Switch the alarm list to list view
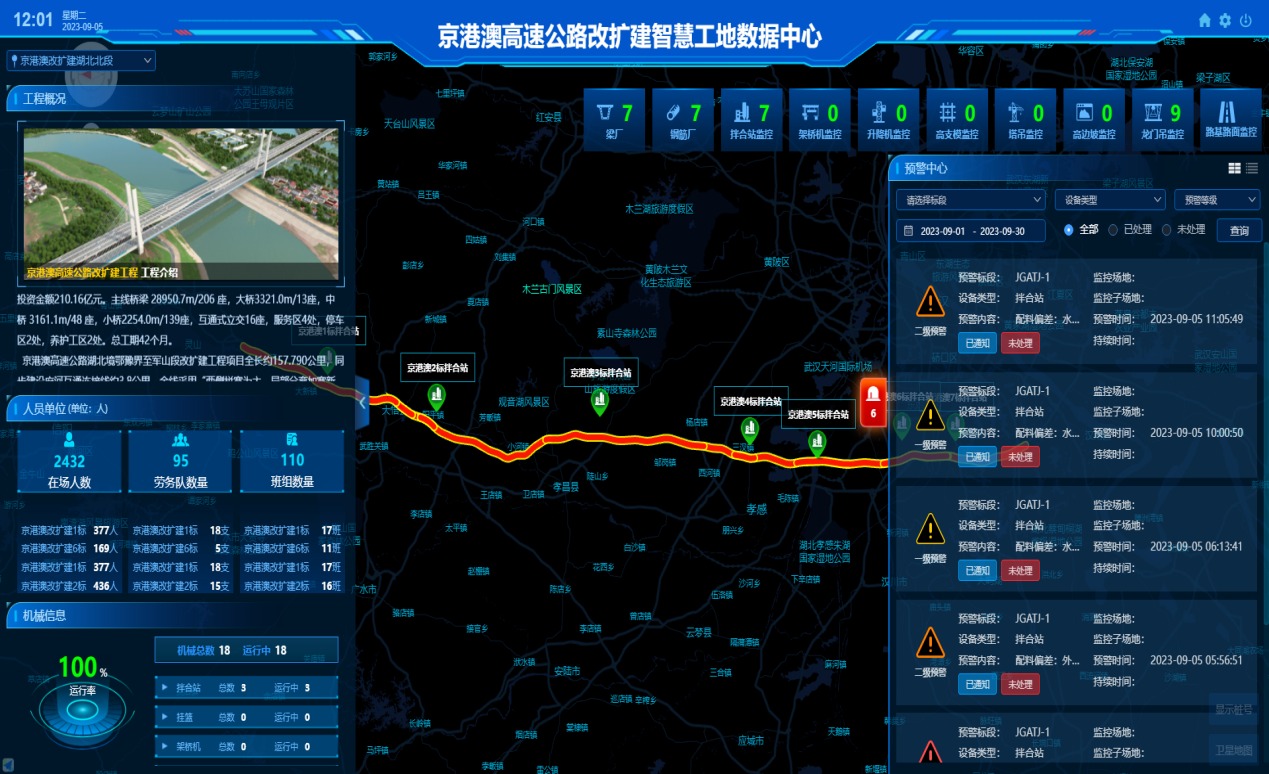The width and height of the screenshot is (1269, 774). click(1251, 168)
